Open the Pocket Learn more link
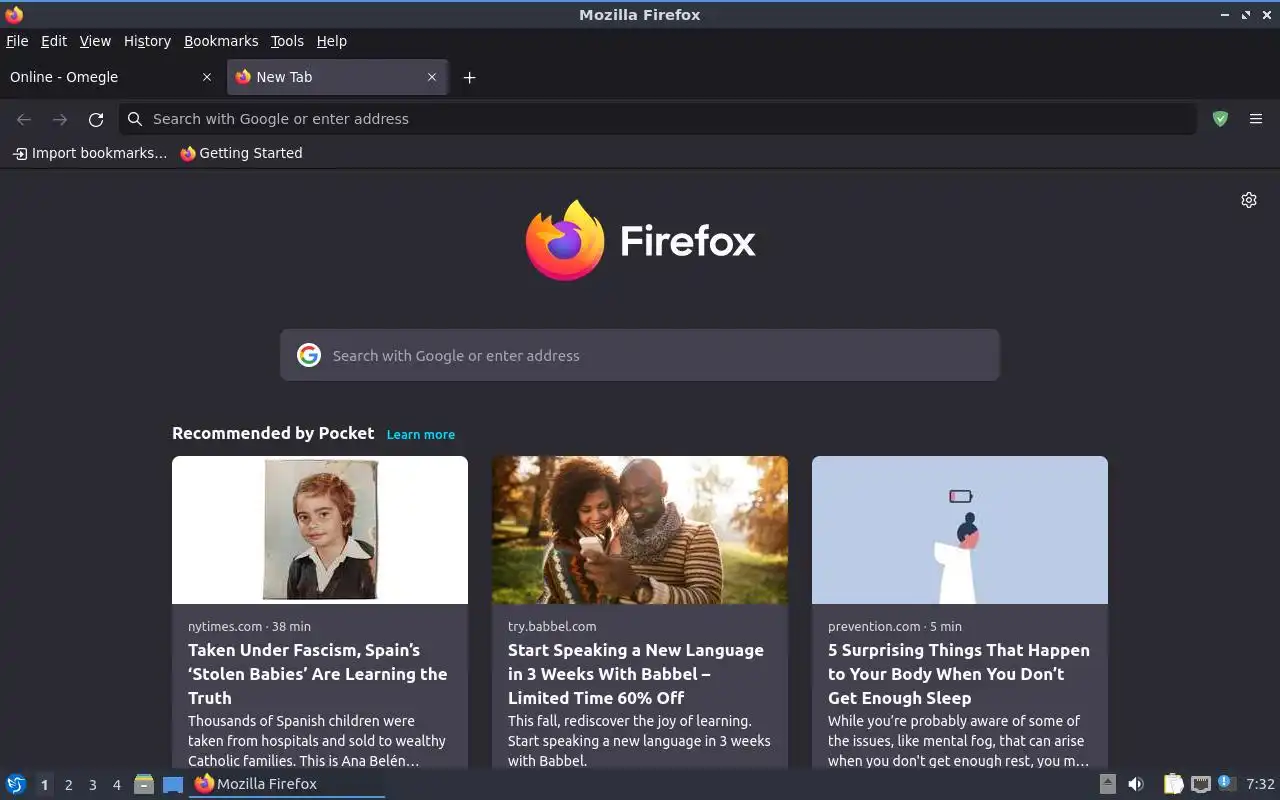1280x800 pixels. (421, 435)
